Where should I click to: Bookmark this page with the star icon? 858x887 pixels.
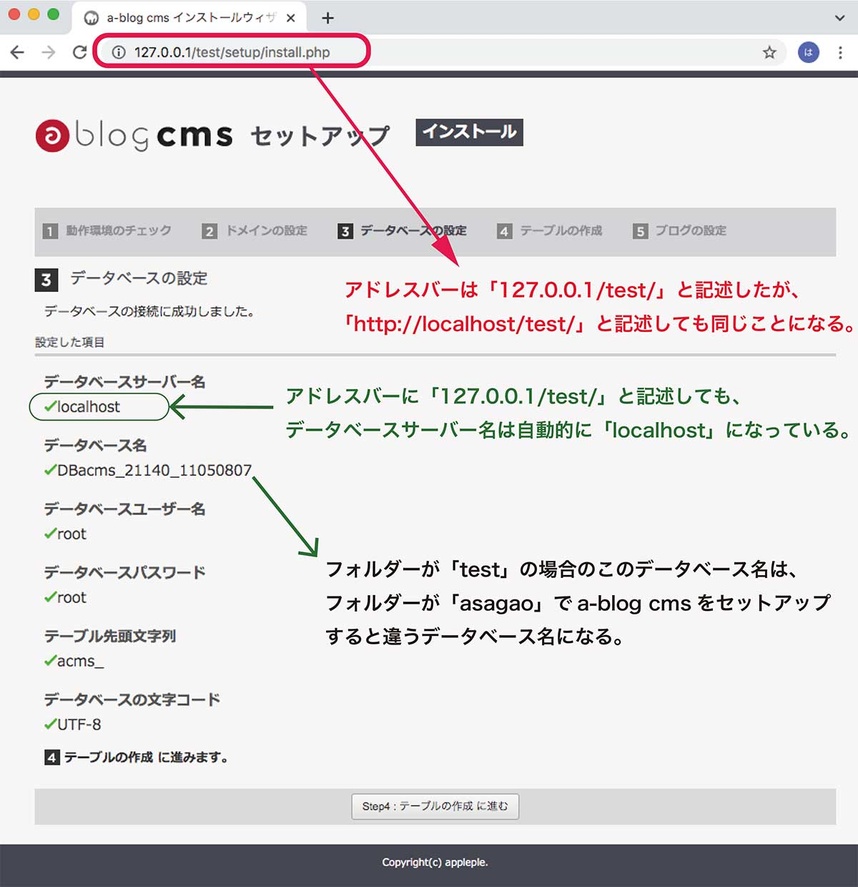point(769,53)
